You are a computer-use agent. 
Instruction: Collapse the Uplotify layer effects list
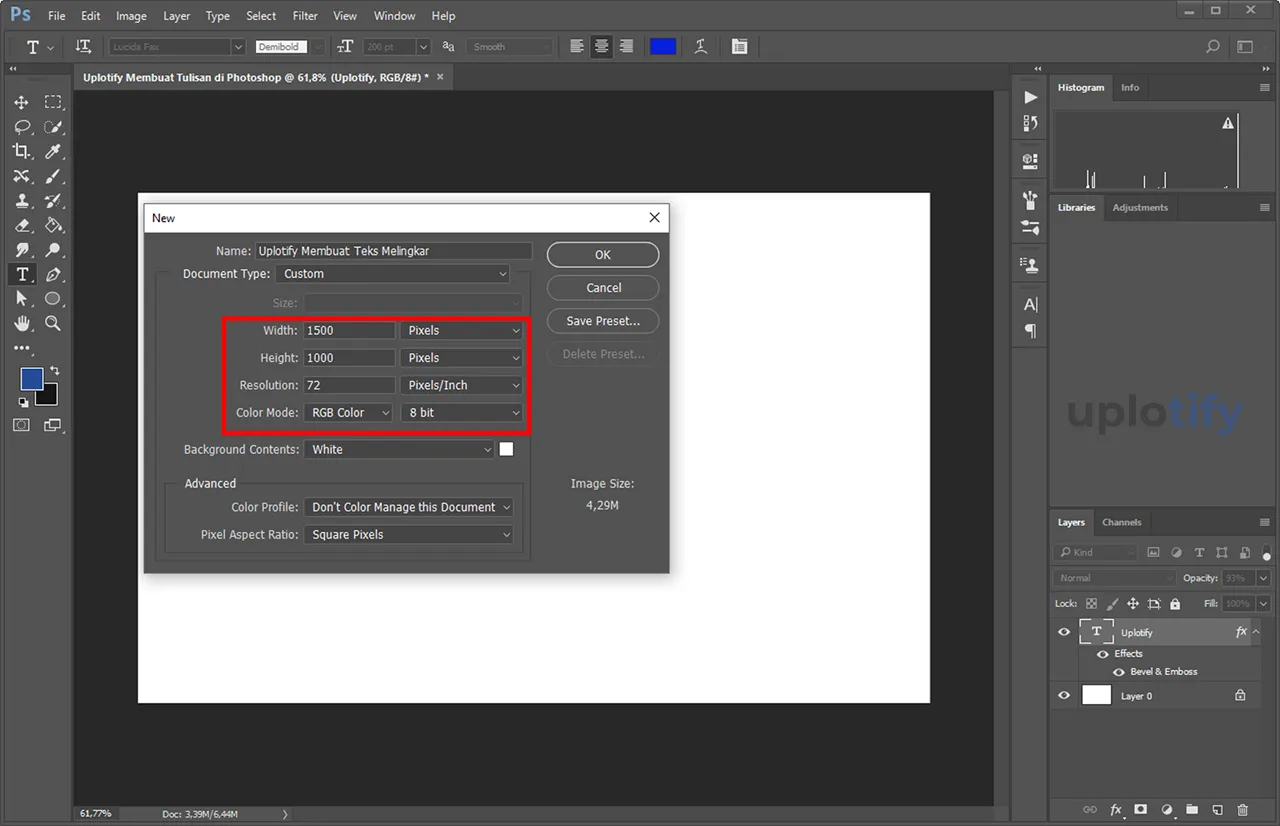click(x=1256, y=632)
